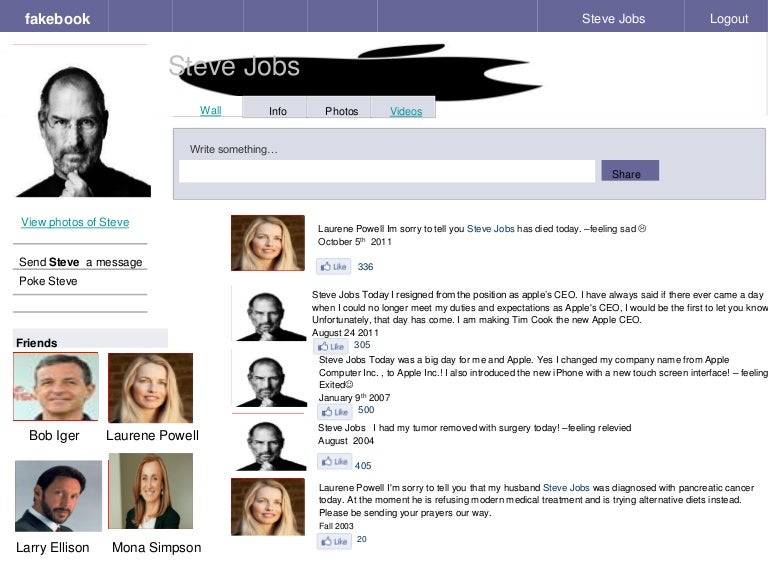Like the January 9th 2007 iPhone post
Viewport: 768px width, 576px height.
[x=334, y=411]
